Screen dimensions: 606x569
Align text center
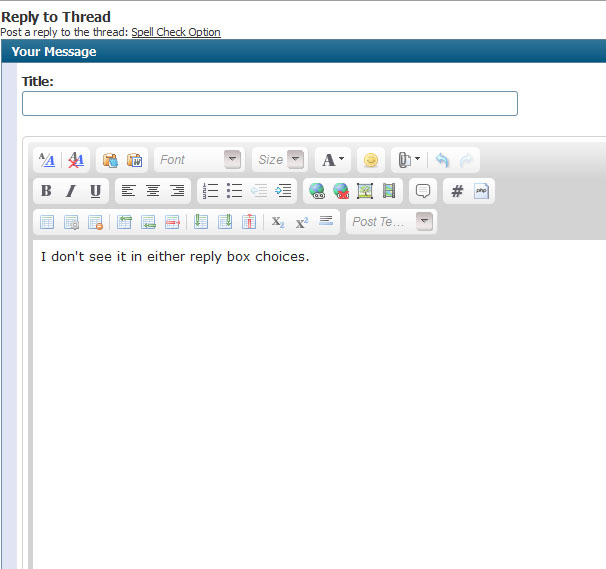coord(153,191)
